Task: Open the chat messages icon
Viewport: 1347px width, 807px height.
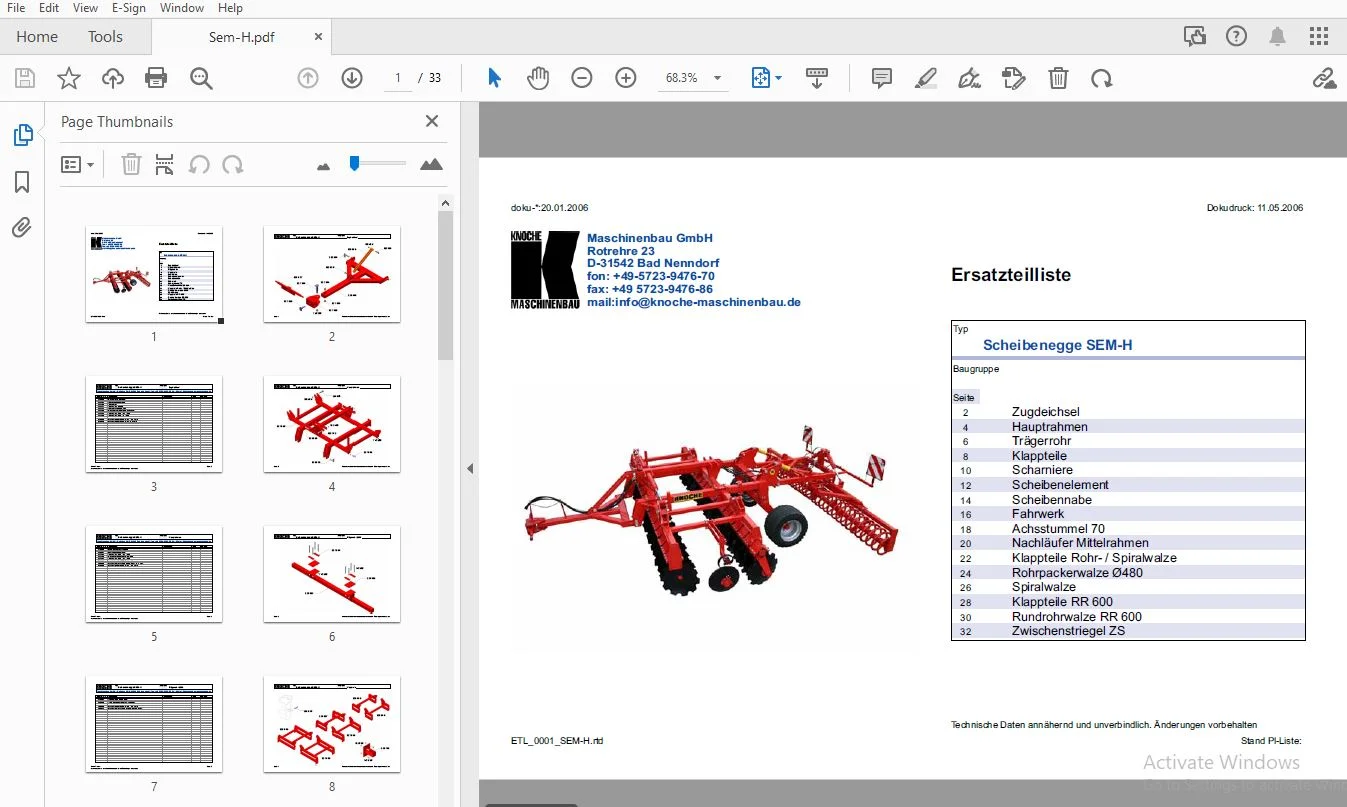Action: [1195, 37]
